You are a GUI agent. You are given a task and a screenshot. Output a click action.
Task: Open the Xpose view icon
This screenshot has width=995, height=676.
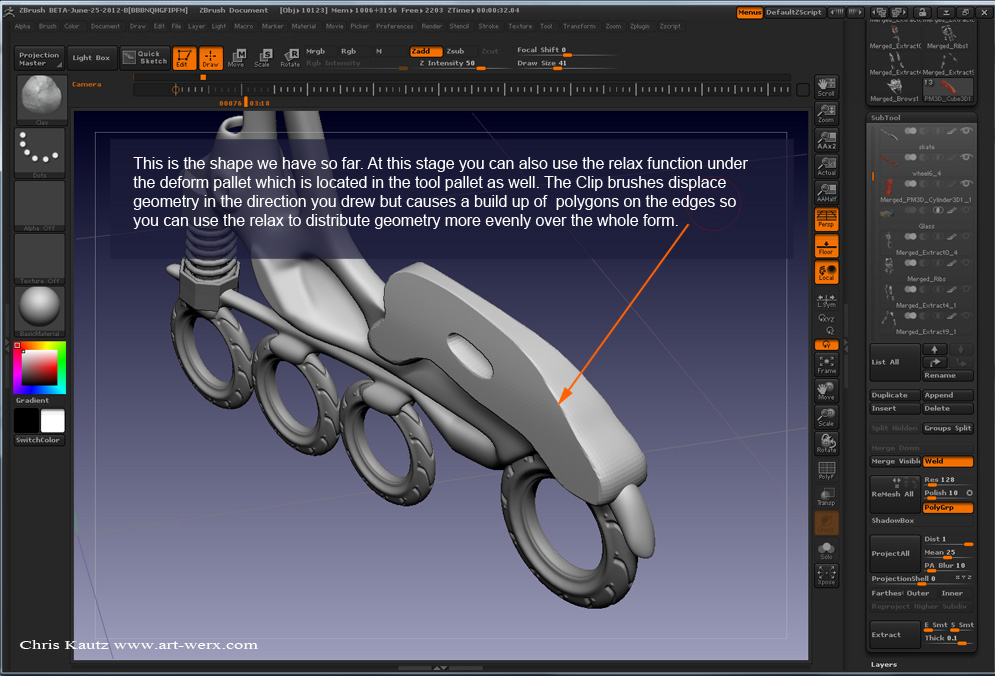[826, 575]
